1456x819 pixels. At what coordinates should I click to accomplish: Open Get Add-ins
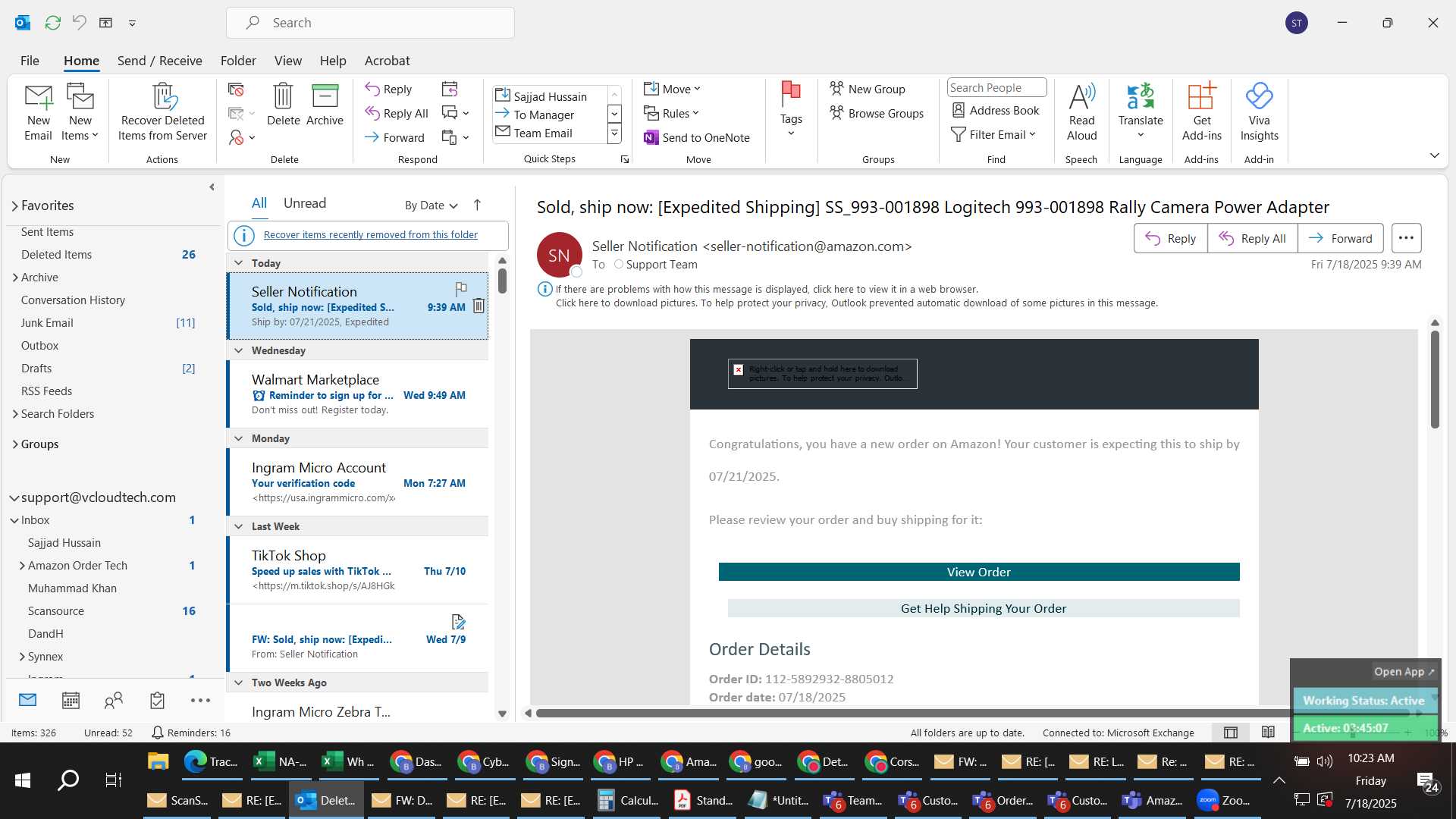click(x=1201, y=113)
